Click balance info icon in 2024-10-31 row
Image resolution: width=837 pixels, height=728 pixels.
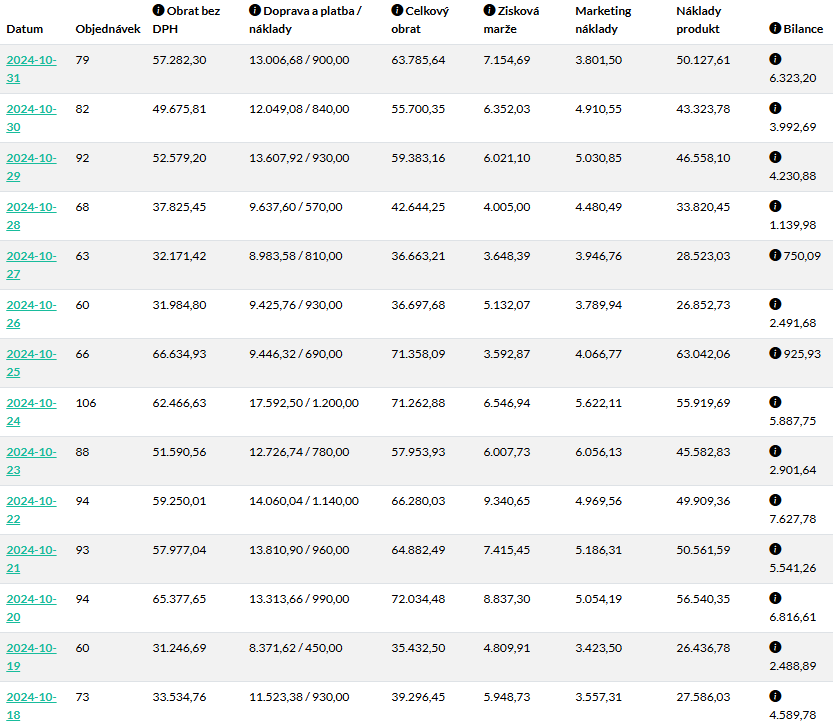775,59
